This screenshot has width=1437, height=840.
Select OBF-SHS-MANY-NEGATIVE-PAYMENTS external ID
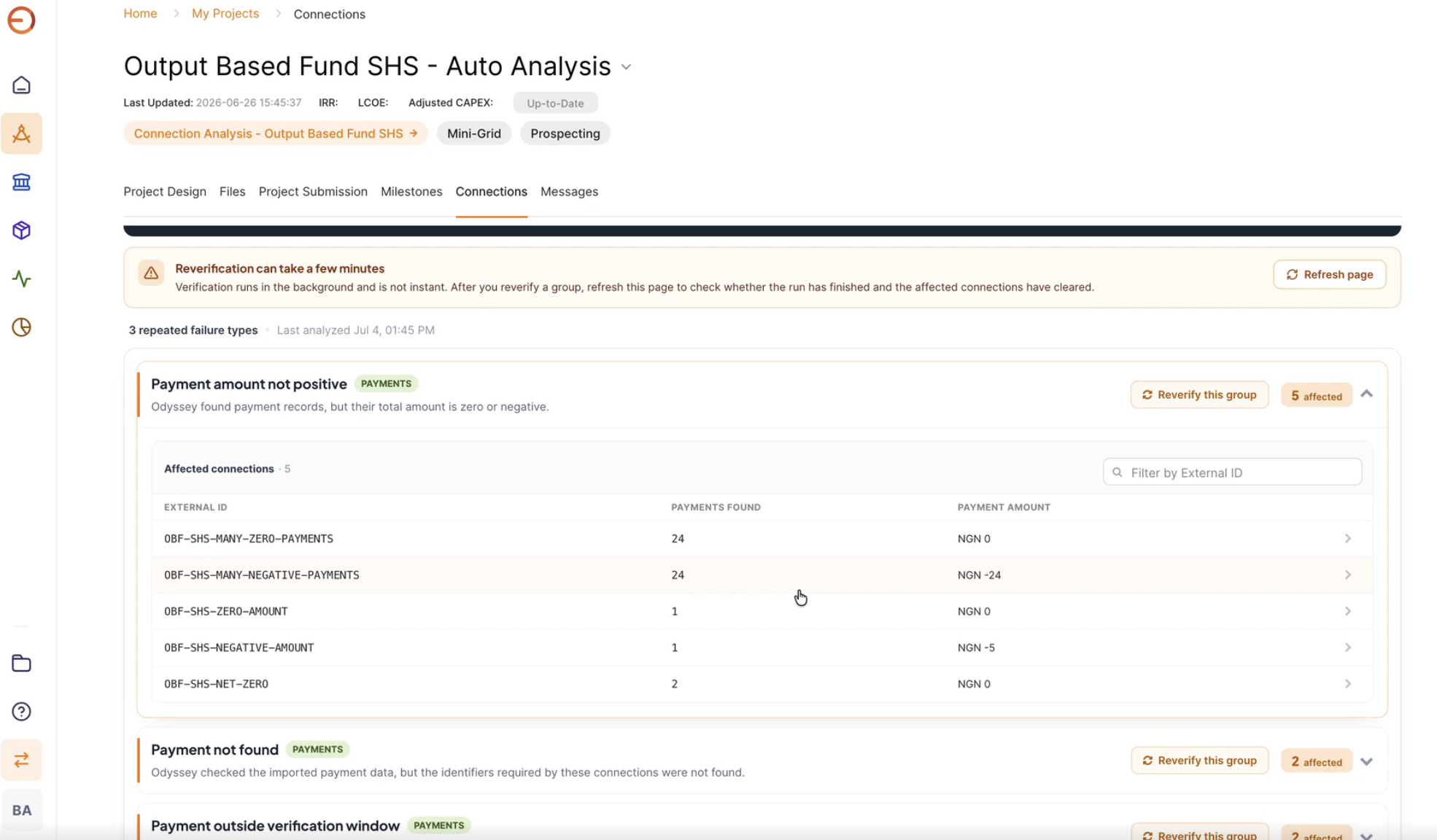(262, 575)
